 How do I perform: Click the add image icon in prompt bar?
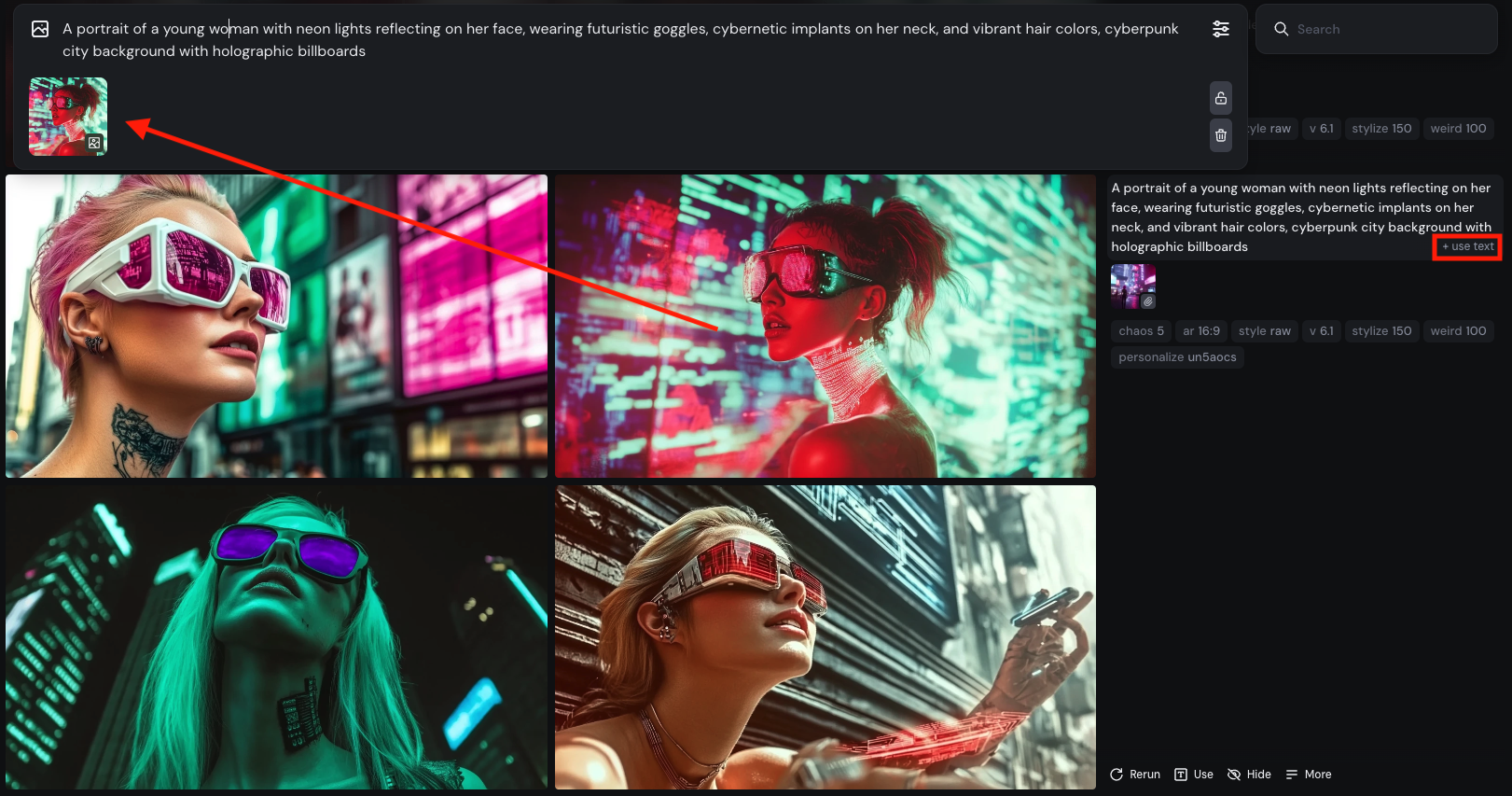point(40,29)
